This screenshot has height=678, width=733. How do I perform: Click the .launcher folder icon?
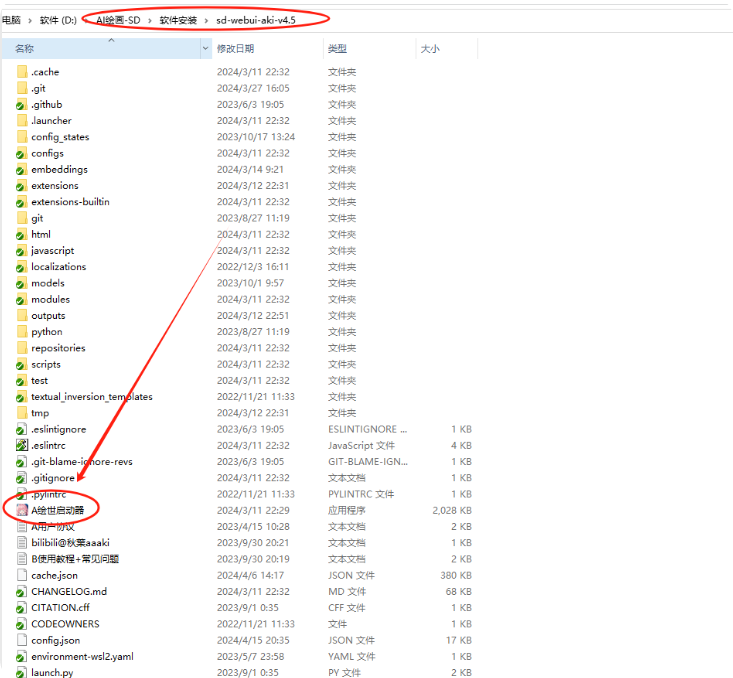pyautogui.click(x=22, y=121)
